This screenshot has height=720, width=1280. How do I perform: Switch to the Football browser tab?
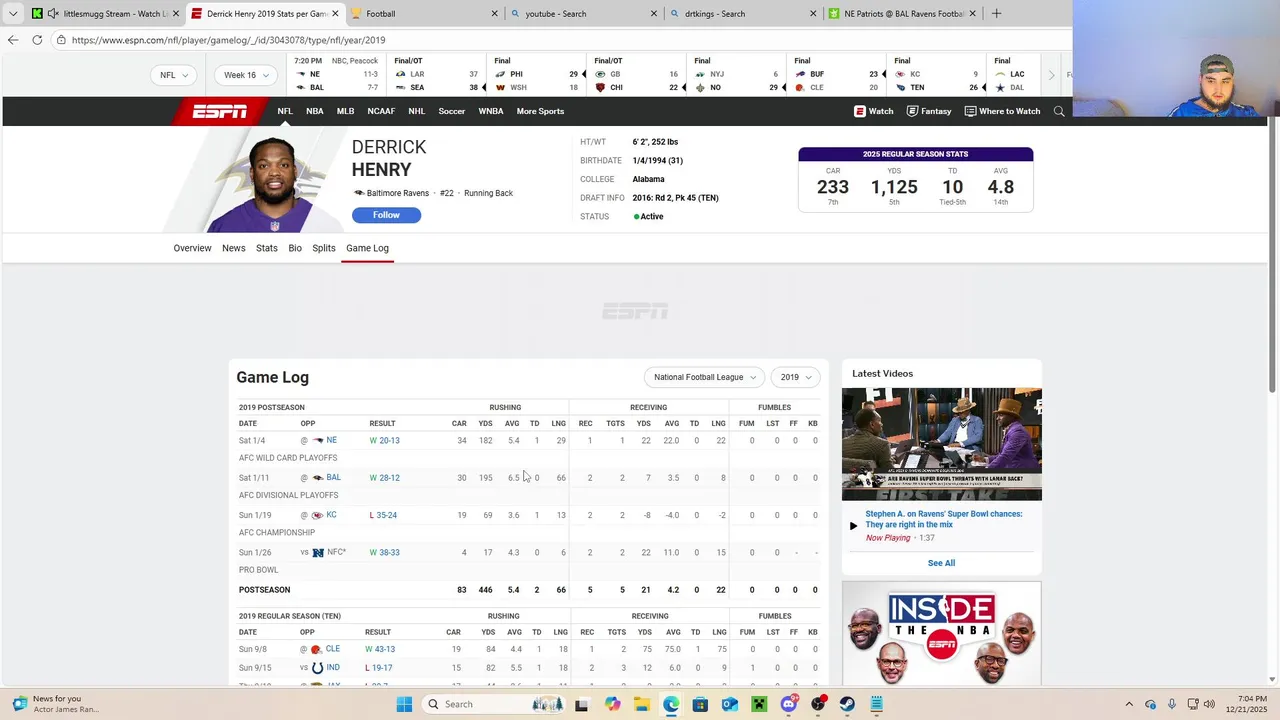[424, 14]
